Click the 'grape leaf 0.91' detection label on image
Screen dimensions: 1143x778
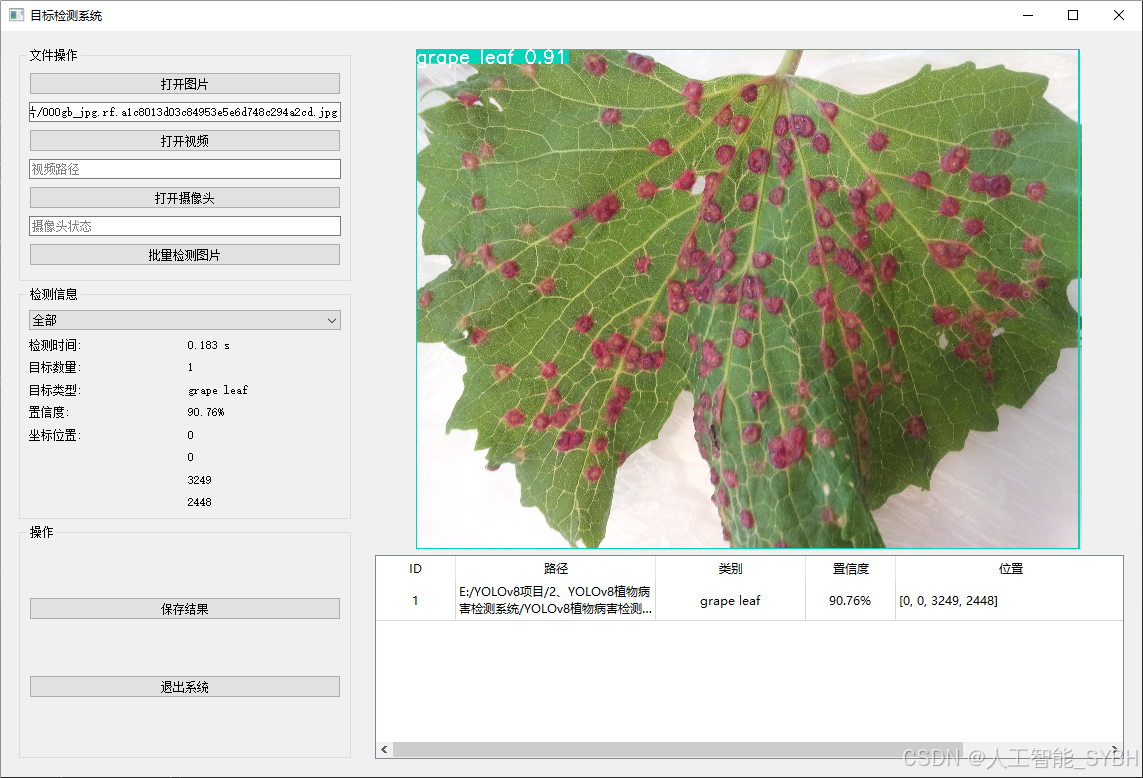[492, 57]
